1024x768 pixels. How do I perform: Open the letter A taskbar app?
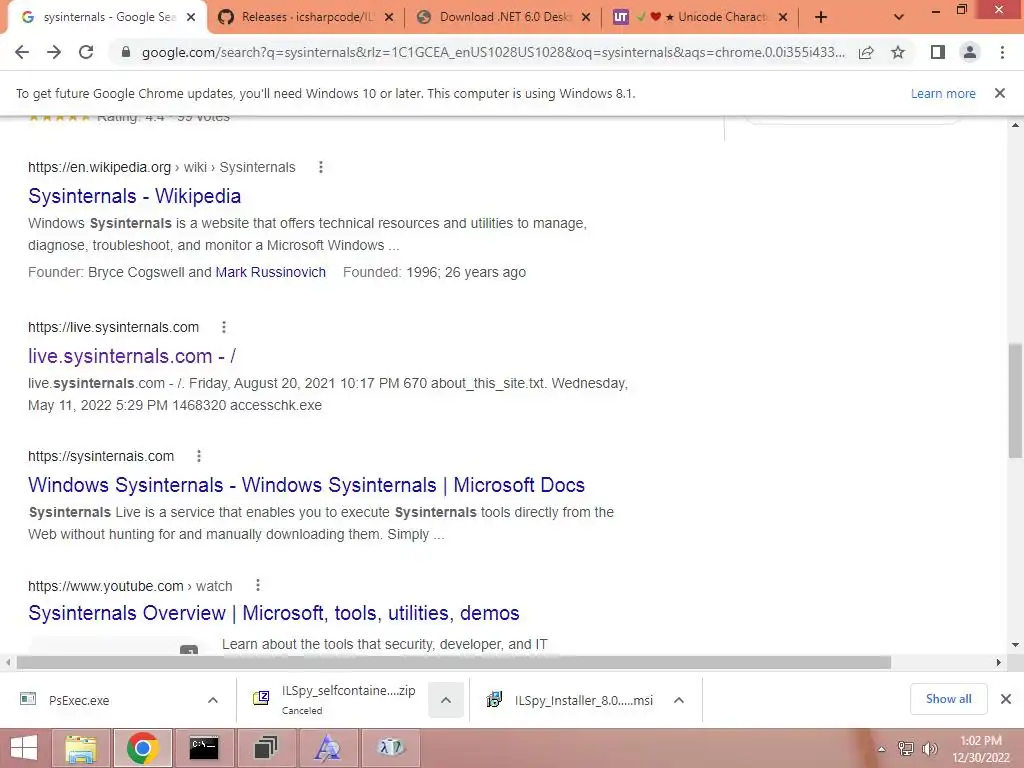(x=327, y=748)
